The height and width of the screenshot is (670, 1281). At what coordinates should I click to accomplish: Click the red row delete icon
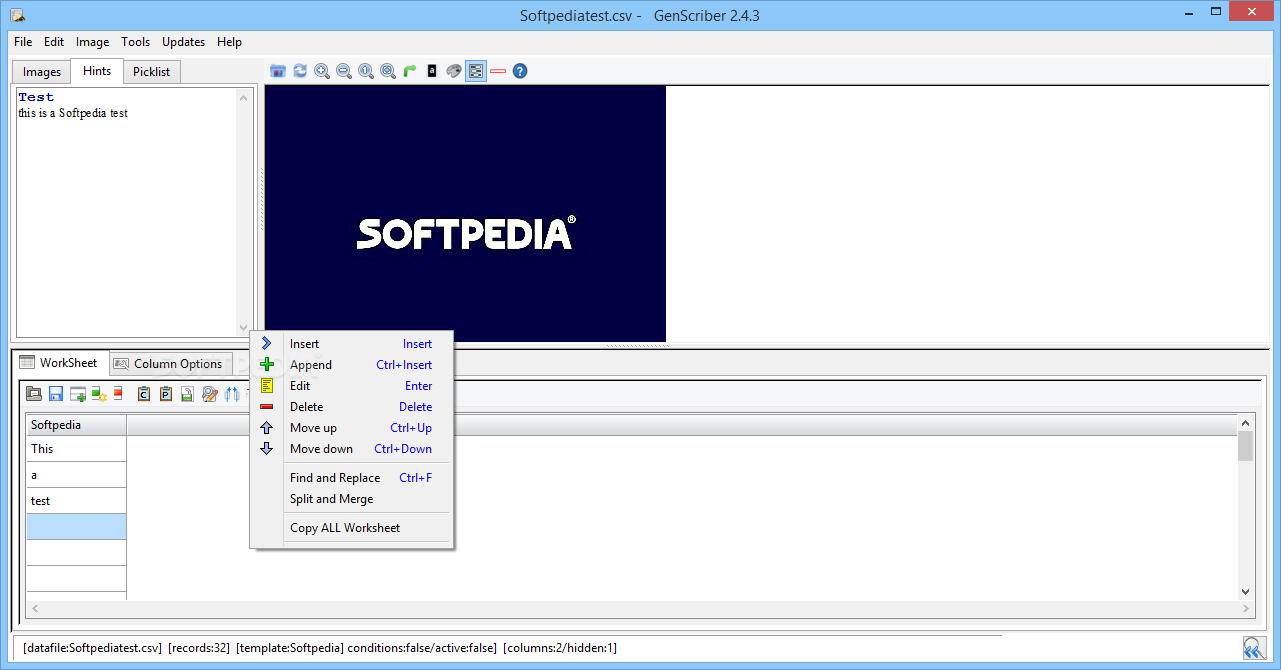click(118, 393)
